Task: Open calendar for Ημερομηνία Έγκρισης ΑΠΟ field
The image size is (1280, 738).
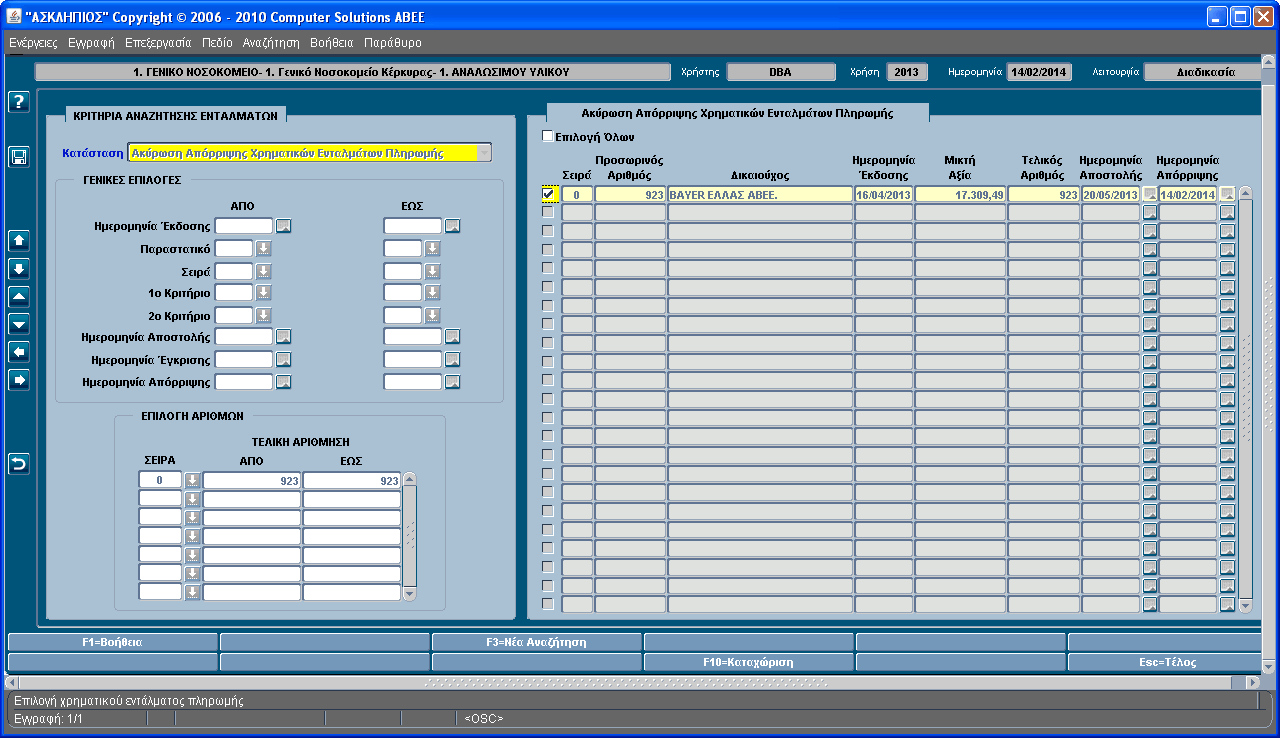Action: [284, 360]
